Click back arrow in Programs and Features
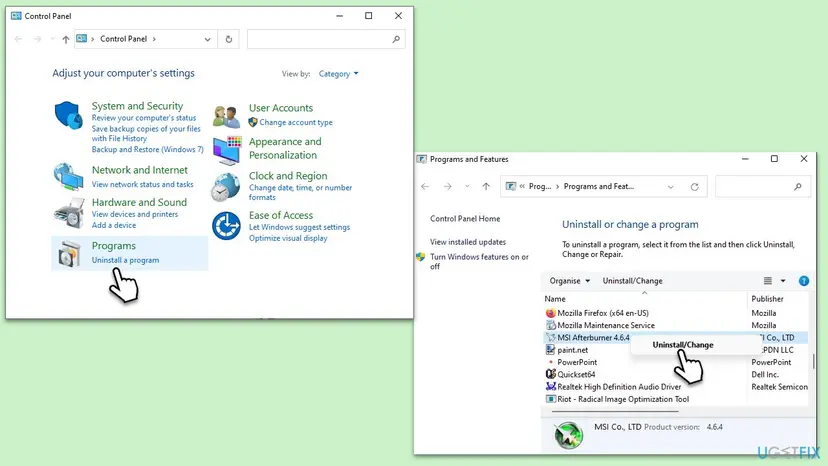This screenshot has height=466, width=828. [425, 187]
